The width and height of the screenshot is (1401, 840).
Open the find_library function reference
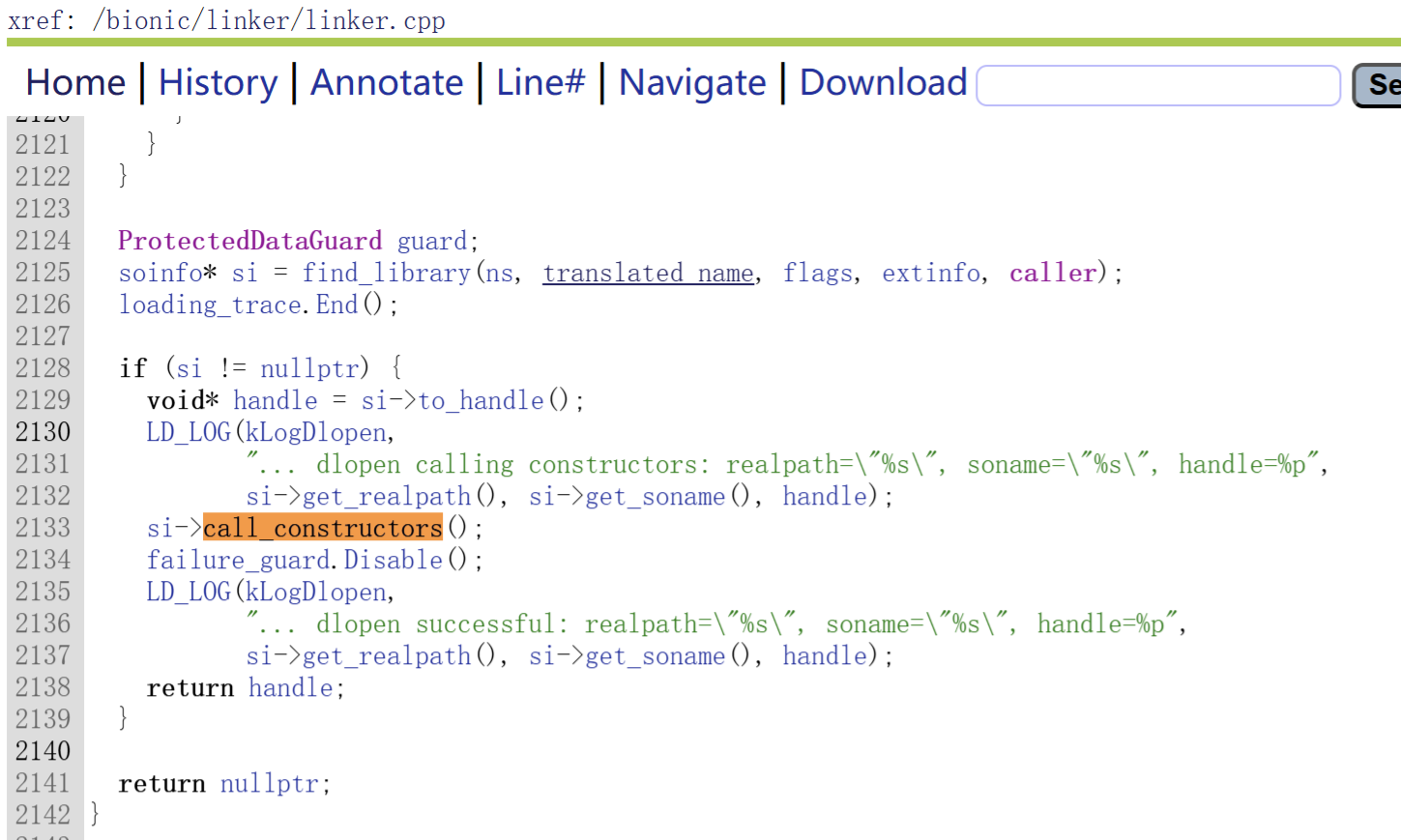[386, 274]
